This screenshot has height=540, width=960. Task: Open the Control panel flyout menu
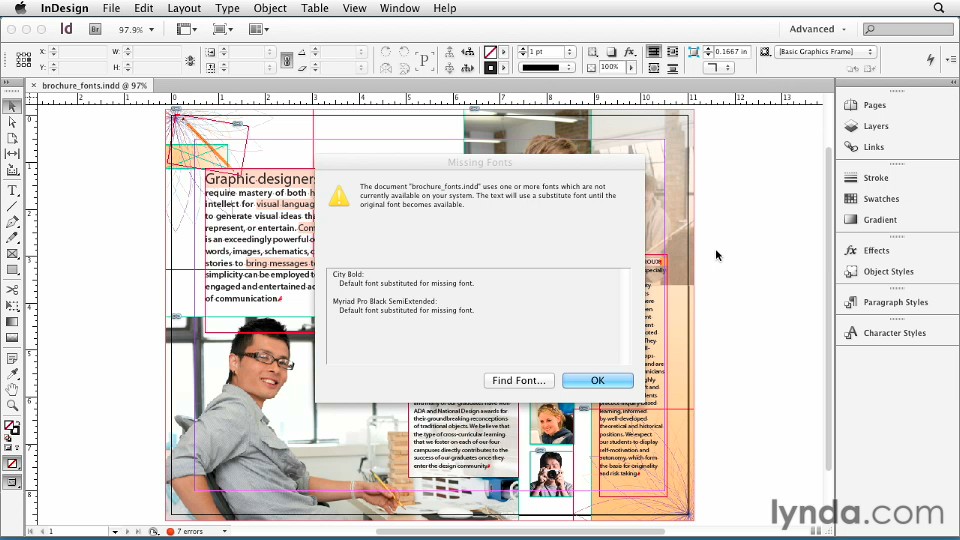click(950, 59)
